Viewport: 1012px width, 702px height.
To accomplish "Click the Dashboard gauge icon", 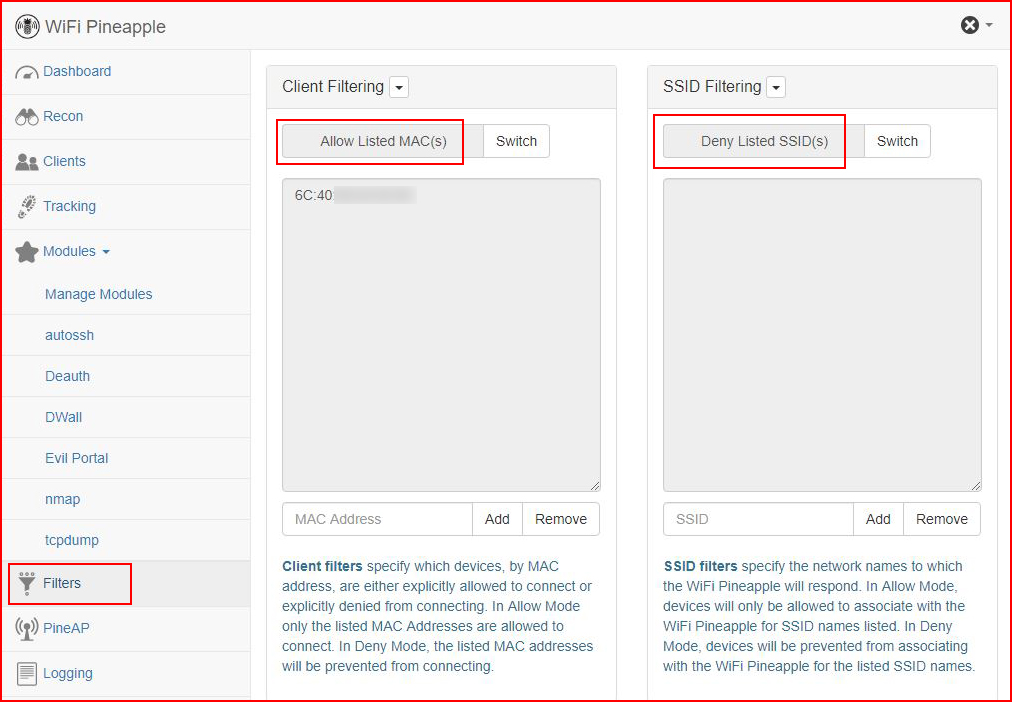I will click(26, 72).
